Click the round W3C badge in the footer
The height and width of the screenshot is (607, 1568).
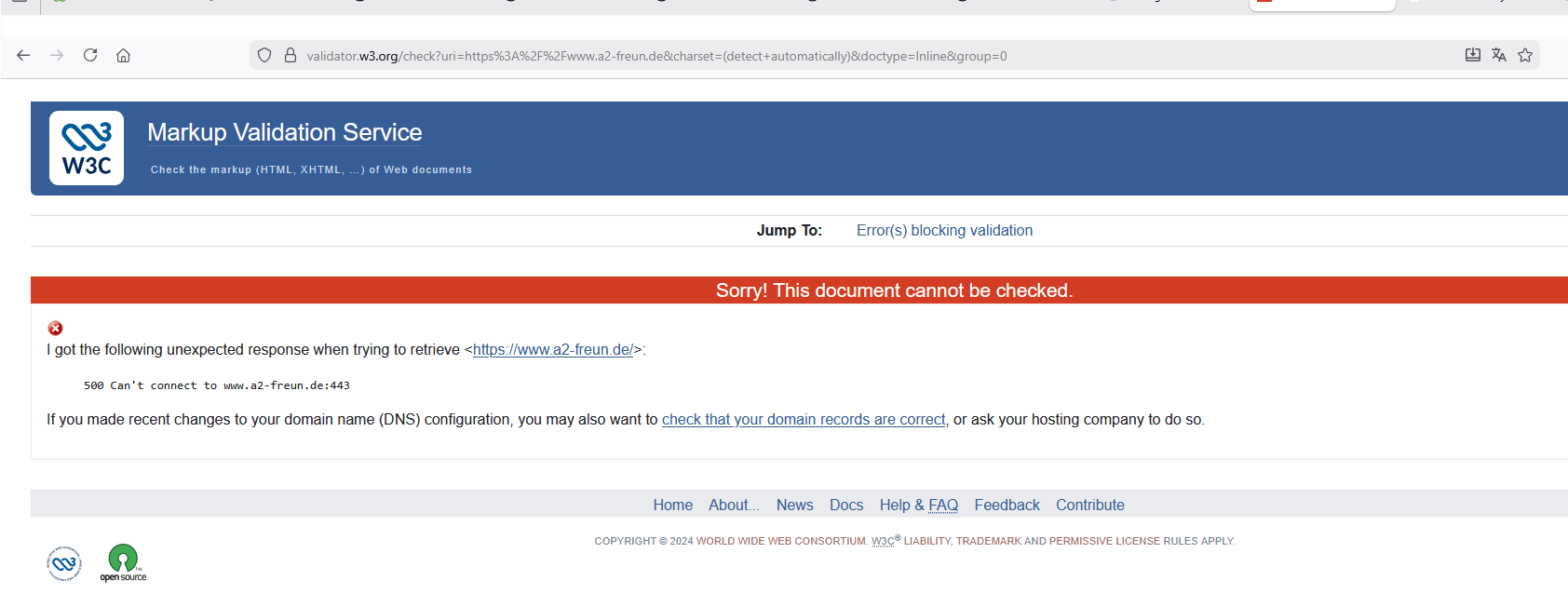[64, 563]
